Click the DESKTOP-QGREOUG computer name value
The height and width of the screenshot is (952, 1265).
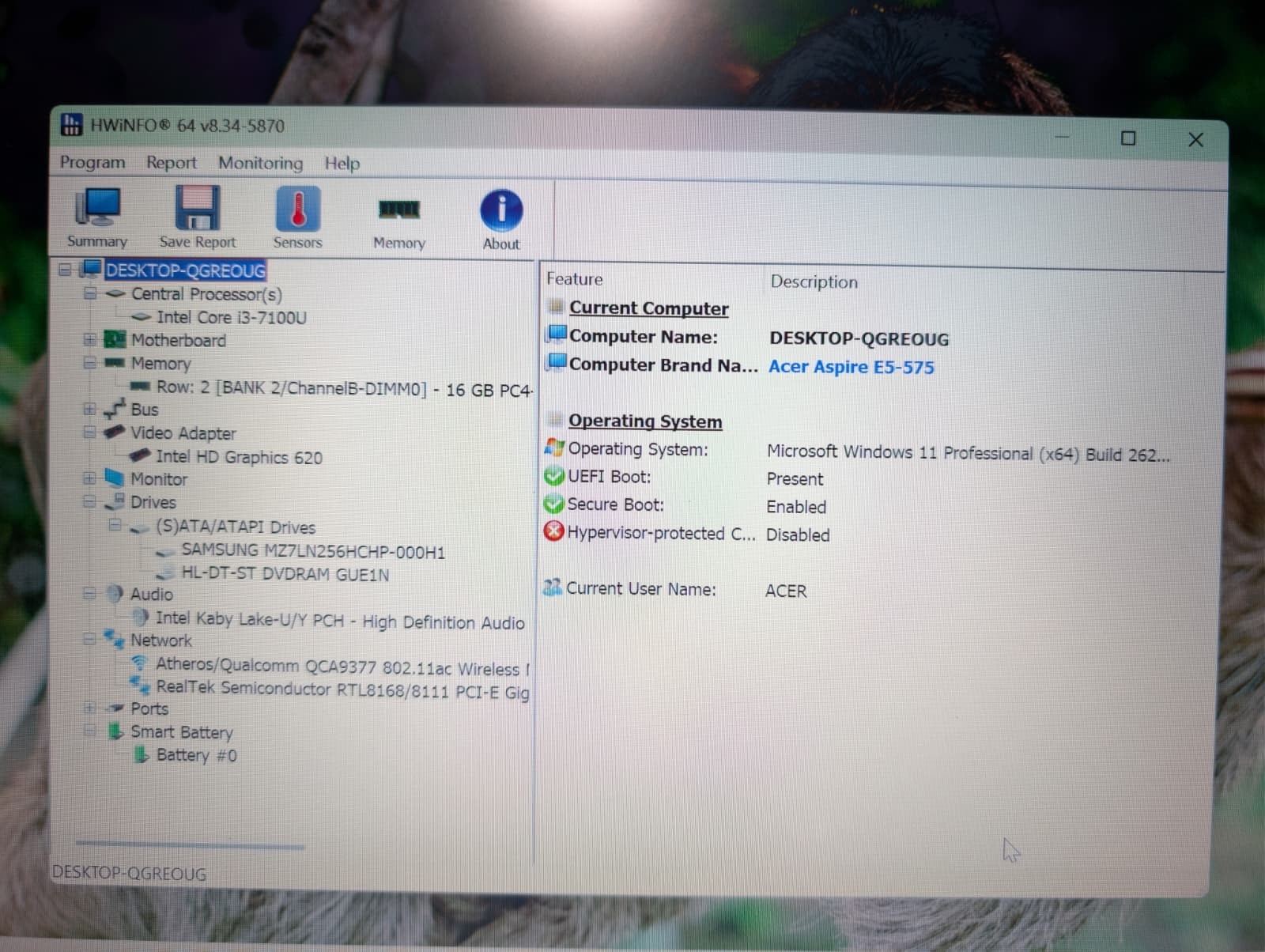click(x=859, y=338)
